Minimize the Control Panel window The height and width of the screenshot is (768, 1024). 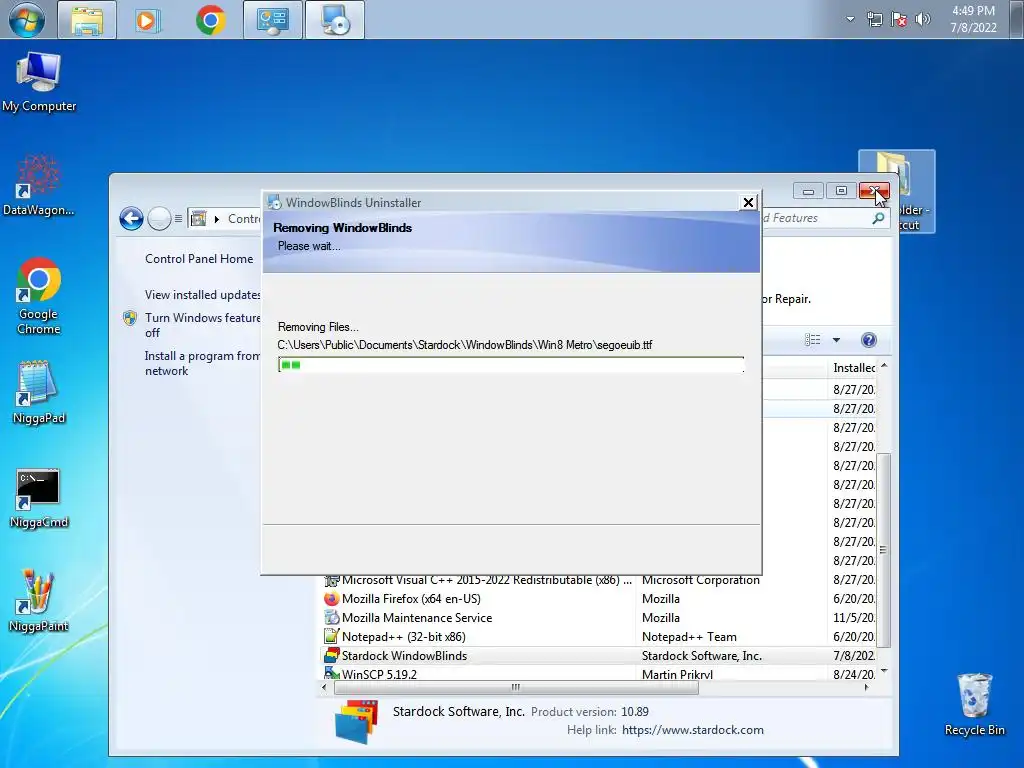point(808,191)
